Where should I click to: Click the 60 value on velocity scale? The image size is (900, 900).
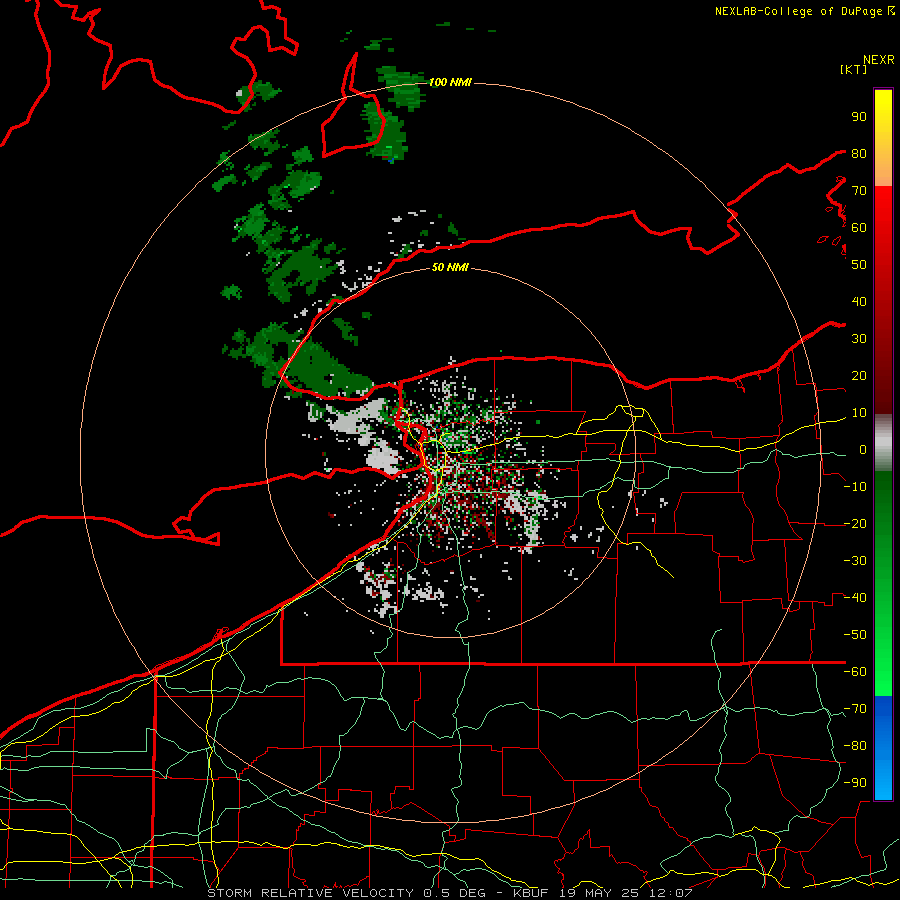coord(859,227)
